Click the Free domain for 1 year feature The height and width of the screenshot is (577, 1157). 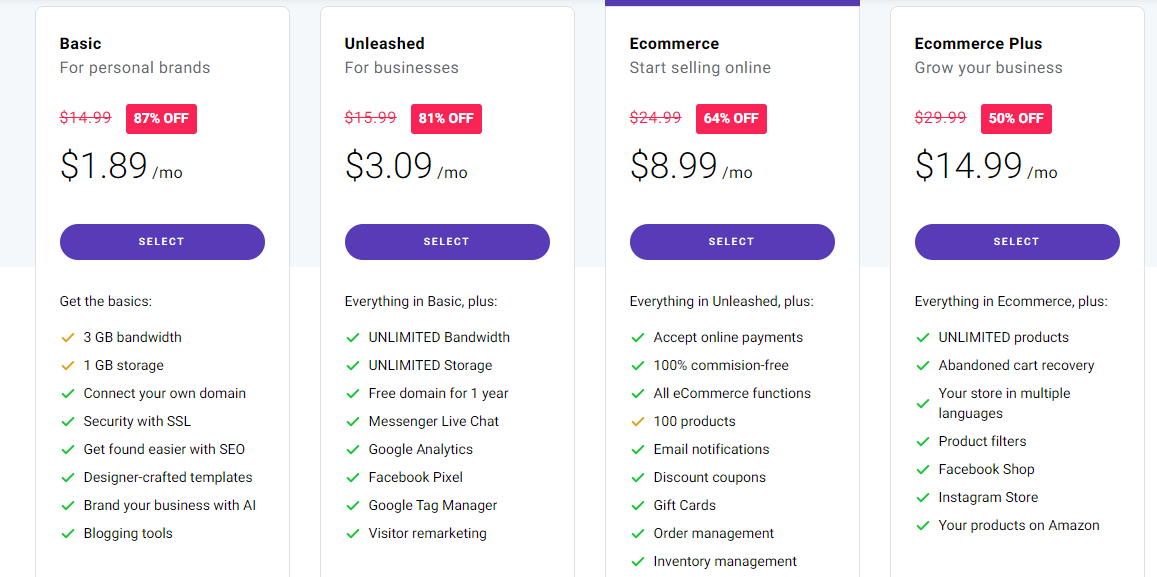[x=438, y=394]
